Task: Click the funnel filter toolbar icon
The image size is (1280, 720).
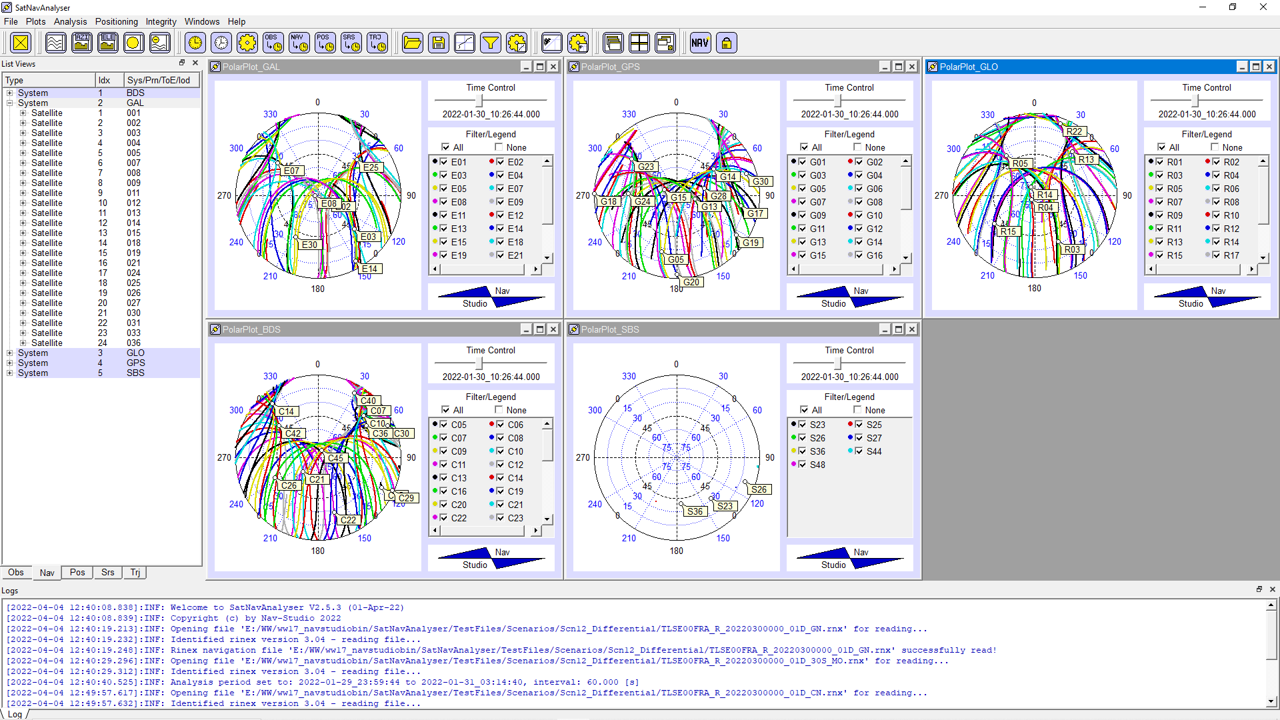Action: [x=490, y=42]
